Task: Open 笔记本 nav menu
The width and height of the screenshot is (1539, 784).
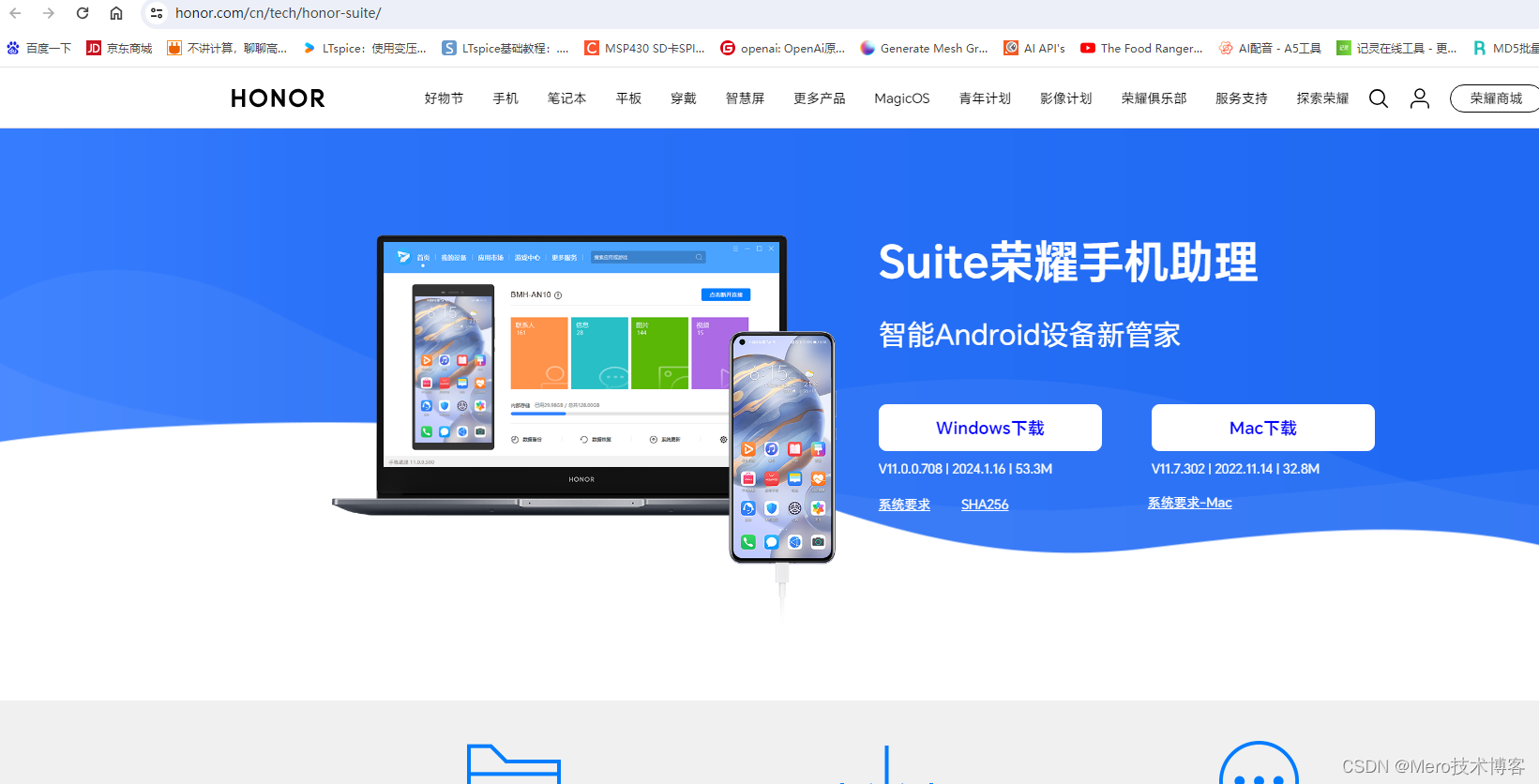Action: point(566,98)
